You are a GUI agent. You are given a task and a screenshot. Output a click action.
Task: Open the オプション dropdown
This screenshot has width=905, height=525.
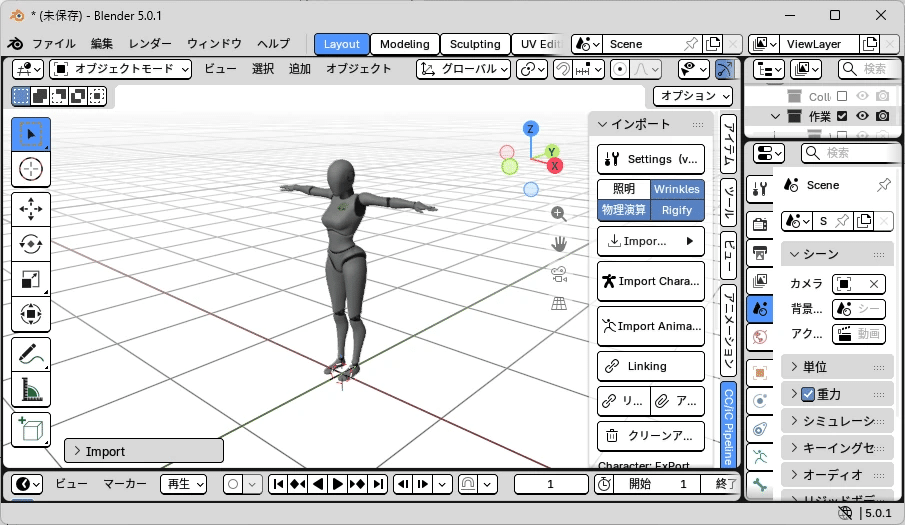point(693,96)
